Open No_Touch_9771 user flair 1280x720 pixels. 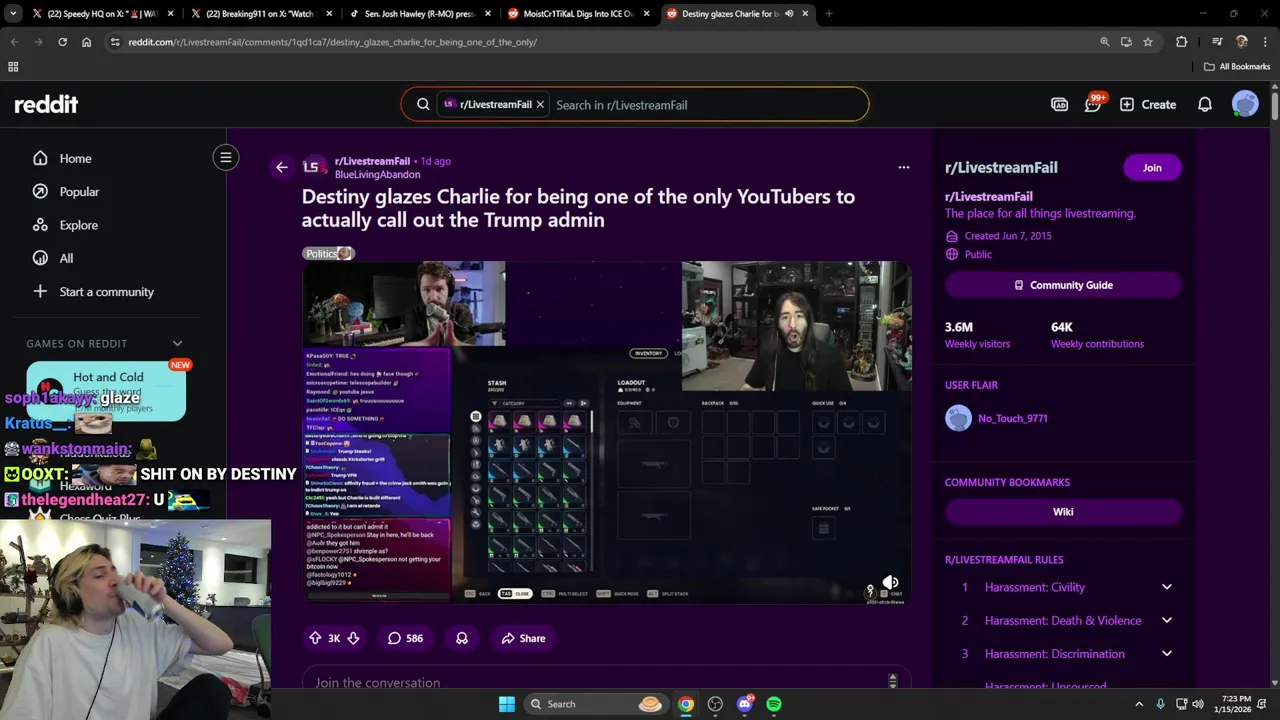pos(1012,418)
